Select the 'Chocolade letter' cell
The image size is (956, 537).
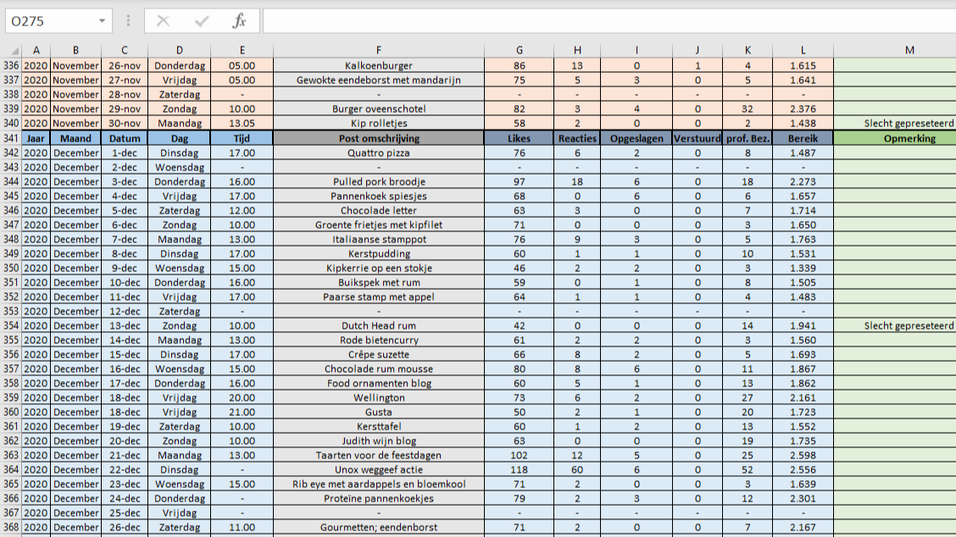tap(379, 210)
